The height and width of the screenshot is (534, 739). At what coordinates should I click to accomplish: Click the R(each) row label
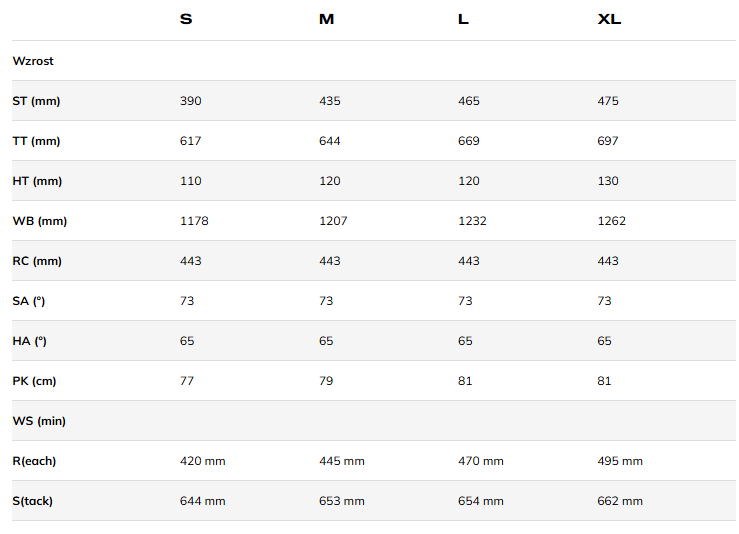[34, 461]
